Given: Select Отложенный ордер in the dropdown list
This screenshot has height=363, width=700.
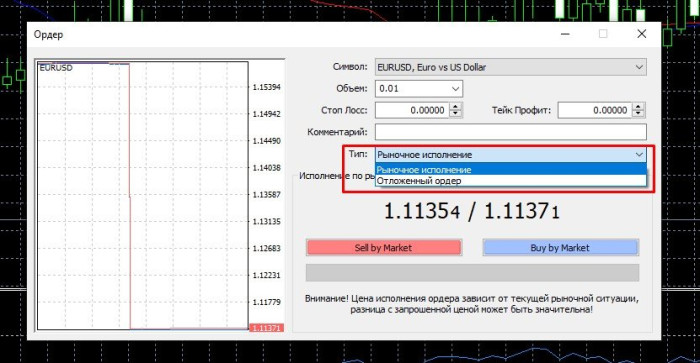Looking at the screenshot, I should 511,181.
